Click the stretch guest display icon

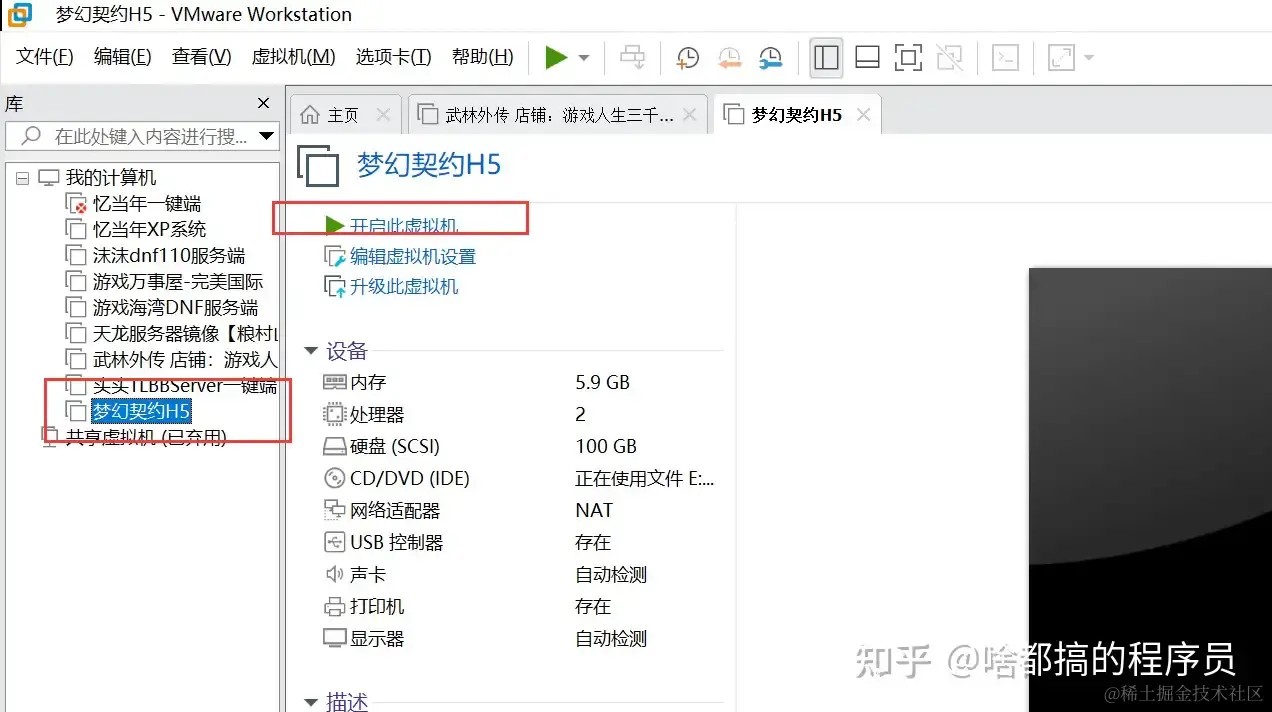tap(1060, 58)
